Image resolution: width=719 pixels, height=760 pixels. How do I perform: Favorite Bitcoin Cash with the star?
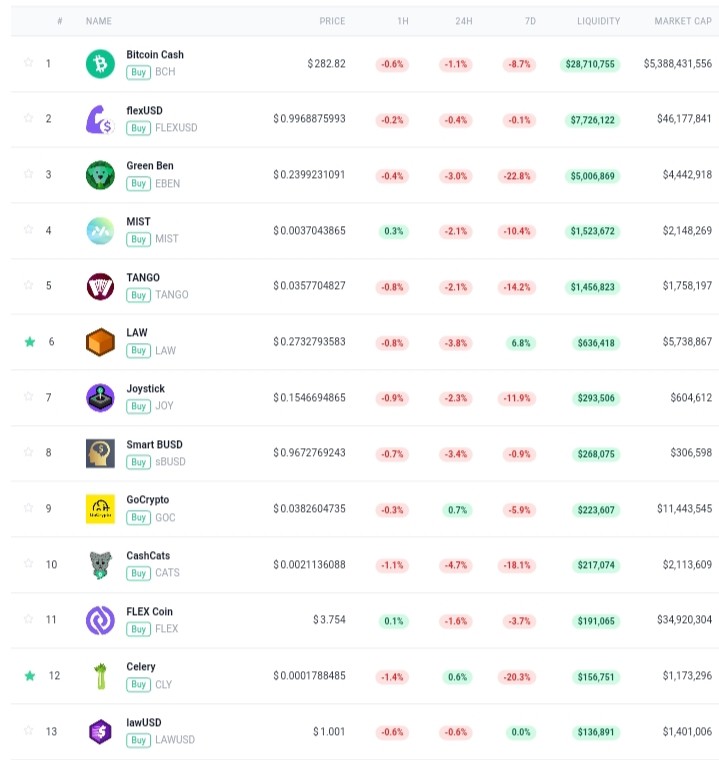coord(29,63)
